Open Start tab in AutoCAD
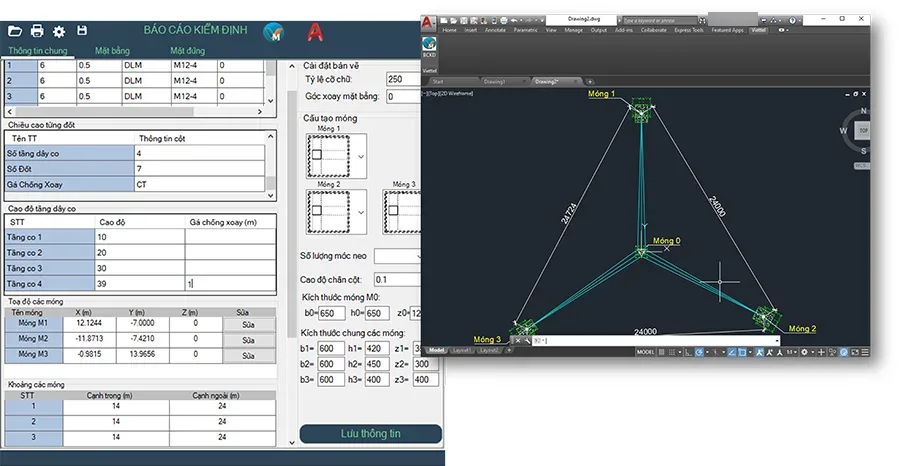 438,81
